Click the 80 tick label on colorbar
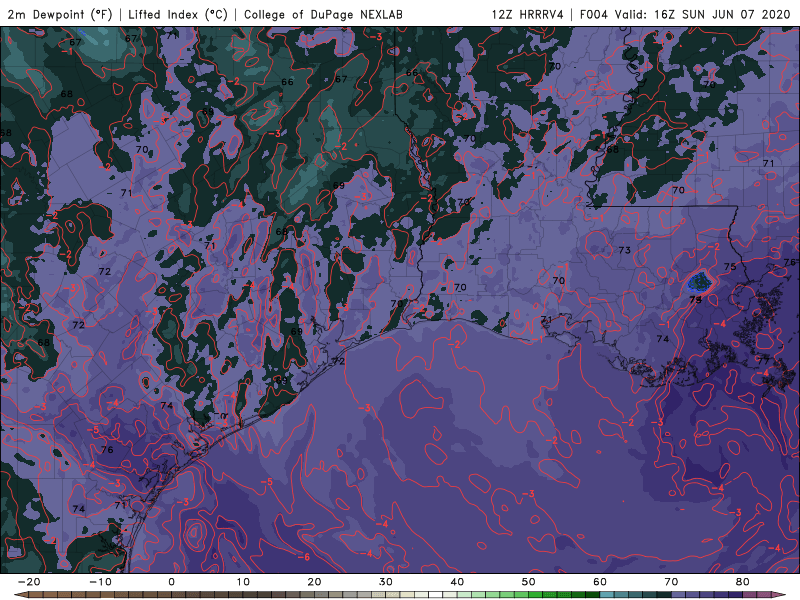The width and height of the screenshot is (800, 600). point(743,582)
